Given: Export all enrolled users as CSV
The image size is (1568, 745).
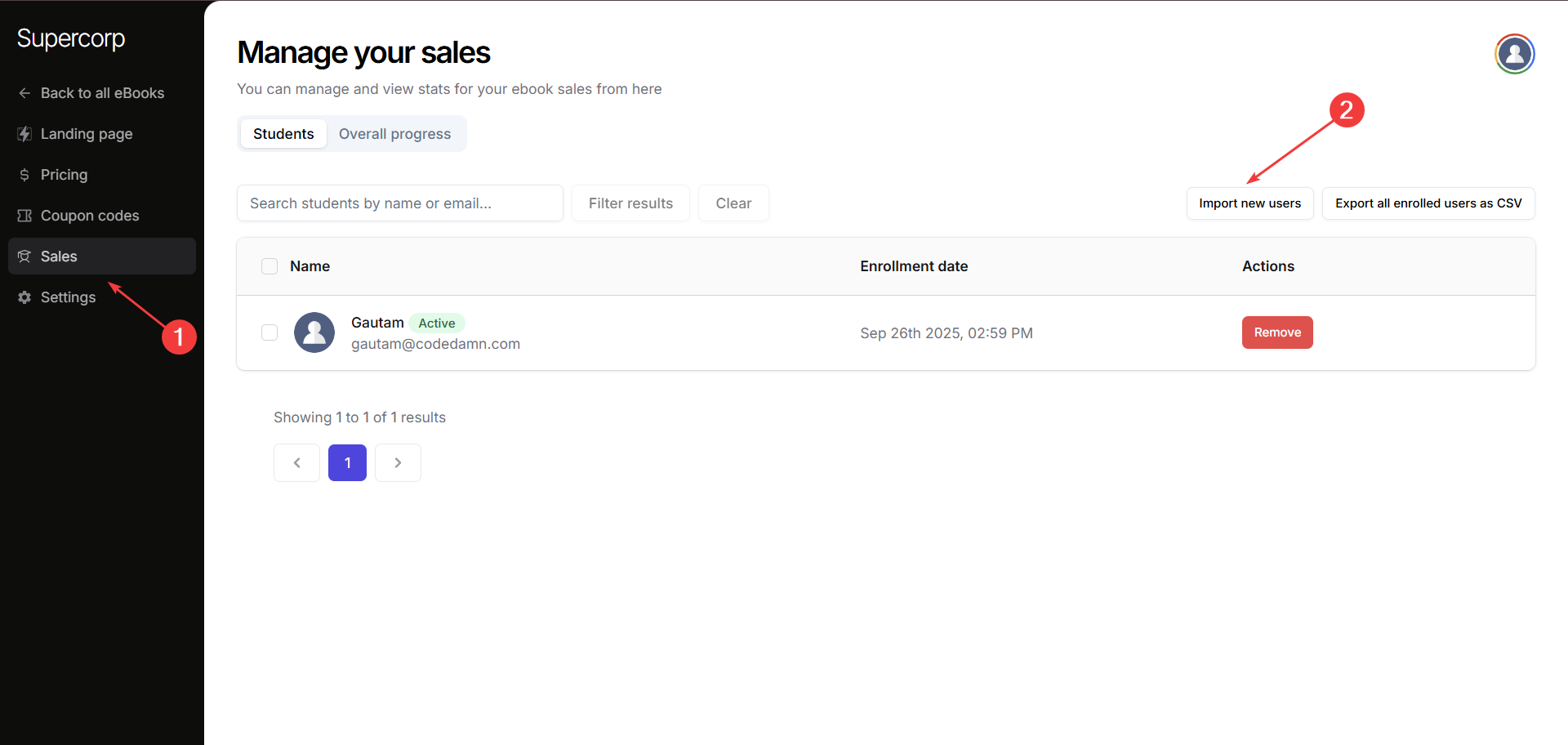Looking at the screenshot, I should tap(1428, 203).
